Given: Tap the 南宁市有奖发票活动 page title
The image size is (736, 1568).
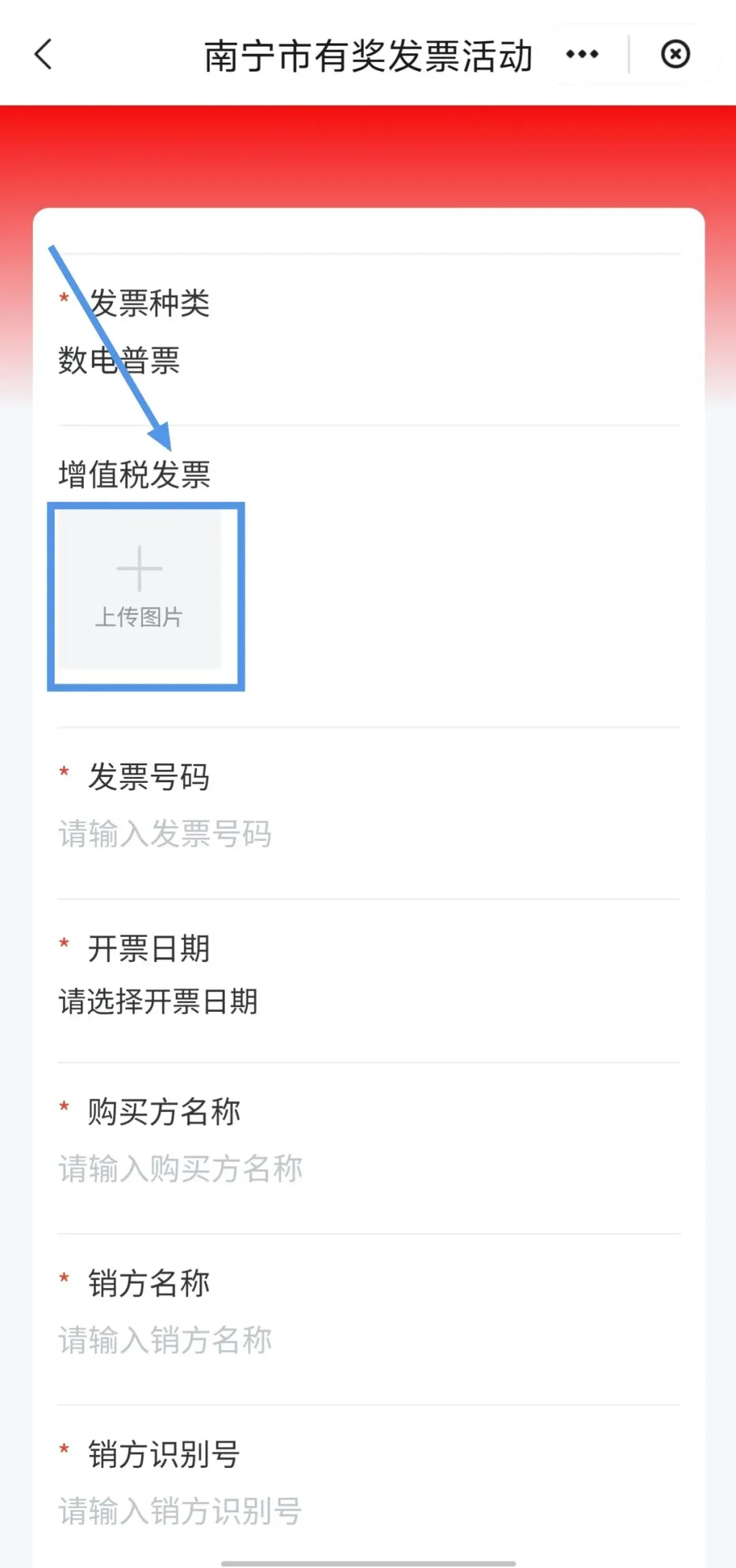Looking at the screenshot, I should pos(368,56).
